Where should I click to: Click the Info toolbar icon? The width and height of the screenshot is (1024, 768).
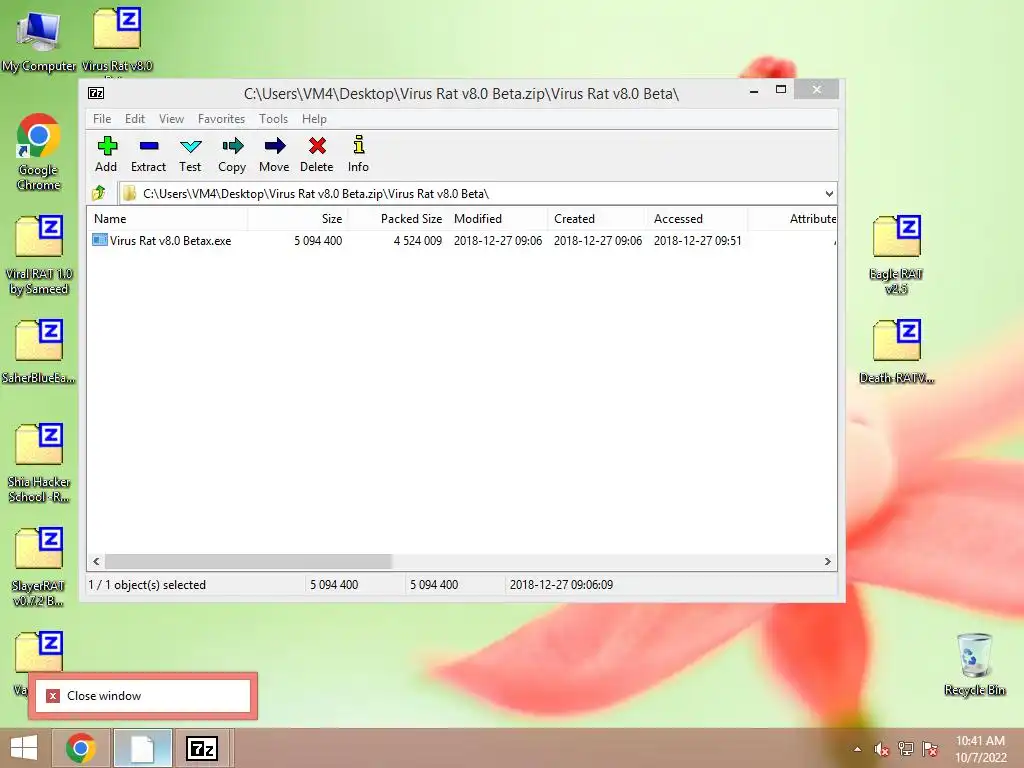click(x=359, y=145)
